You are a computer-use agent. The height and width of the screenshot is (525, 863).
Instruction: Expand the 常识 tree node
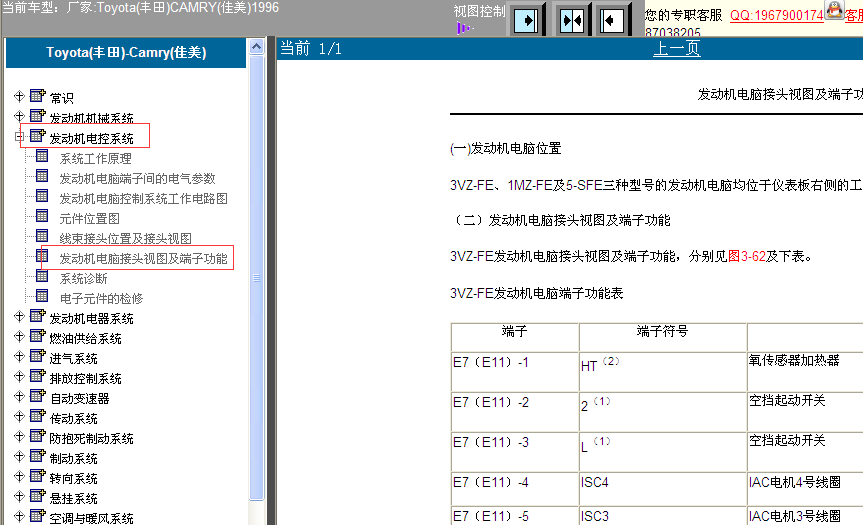pyautogui.click(x=19, y=96)
